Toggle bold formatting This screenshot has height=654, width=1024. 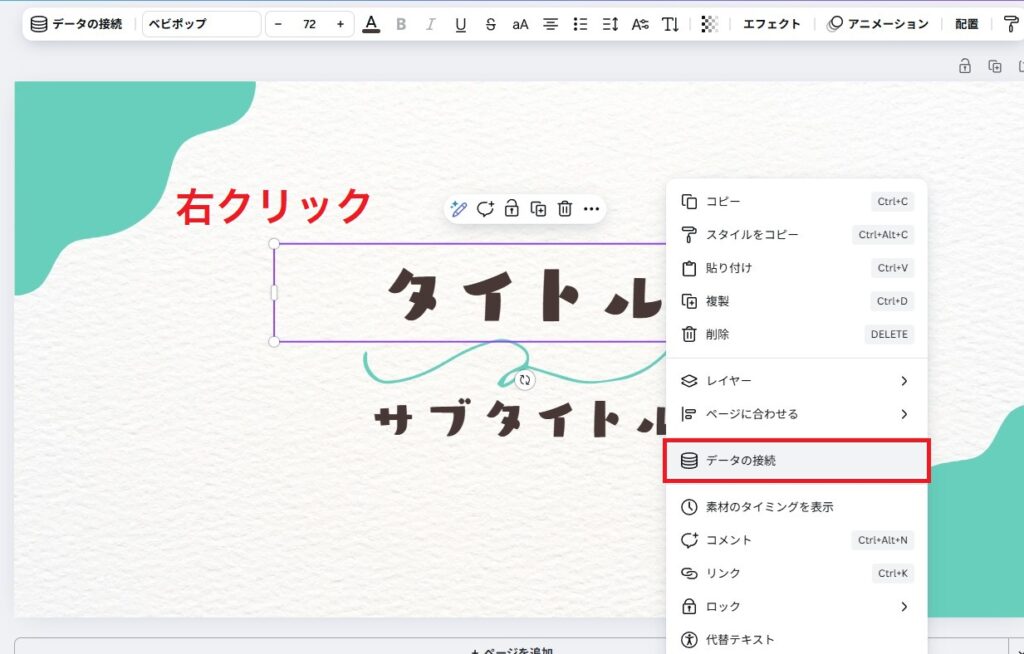(401, 24)
